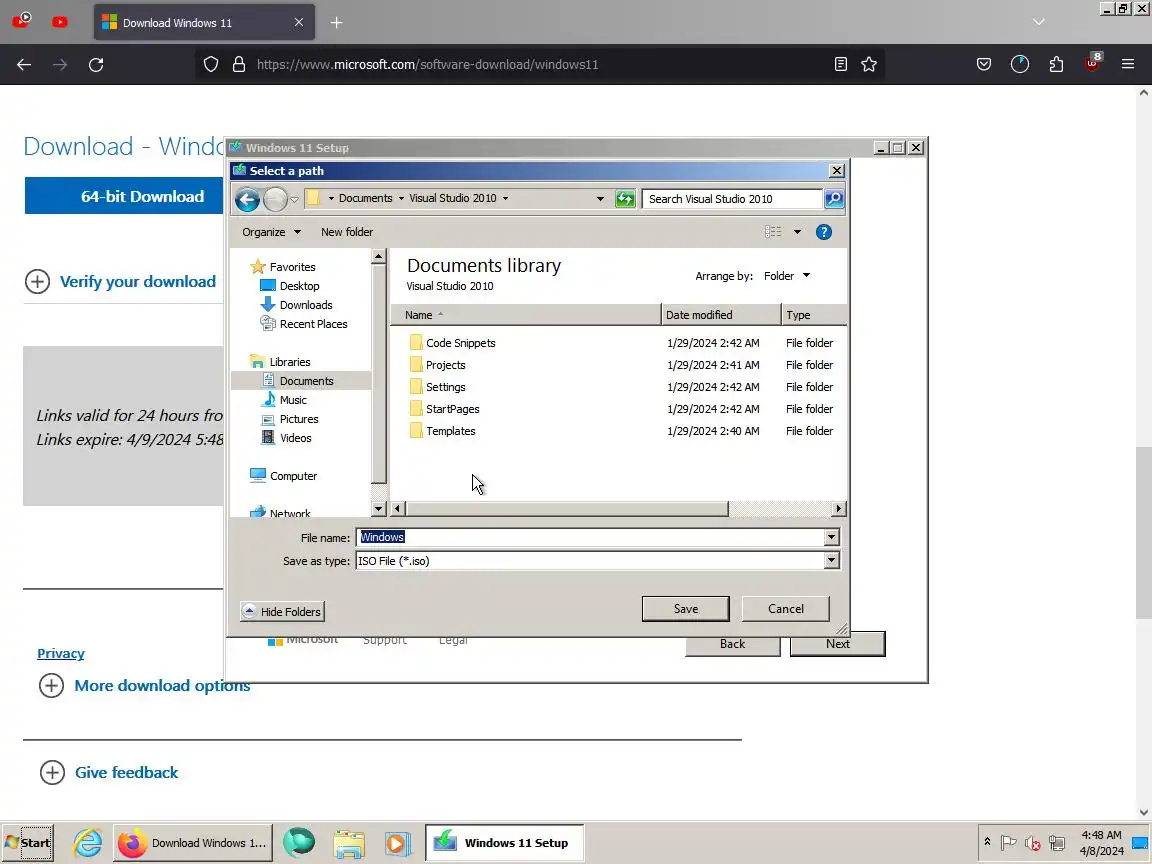Click the Search Visual Studio 2010 box

point(732,199)
